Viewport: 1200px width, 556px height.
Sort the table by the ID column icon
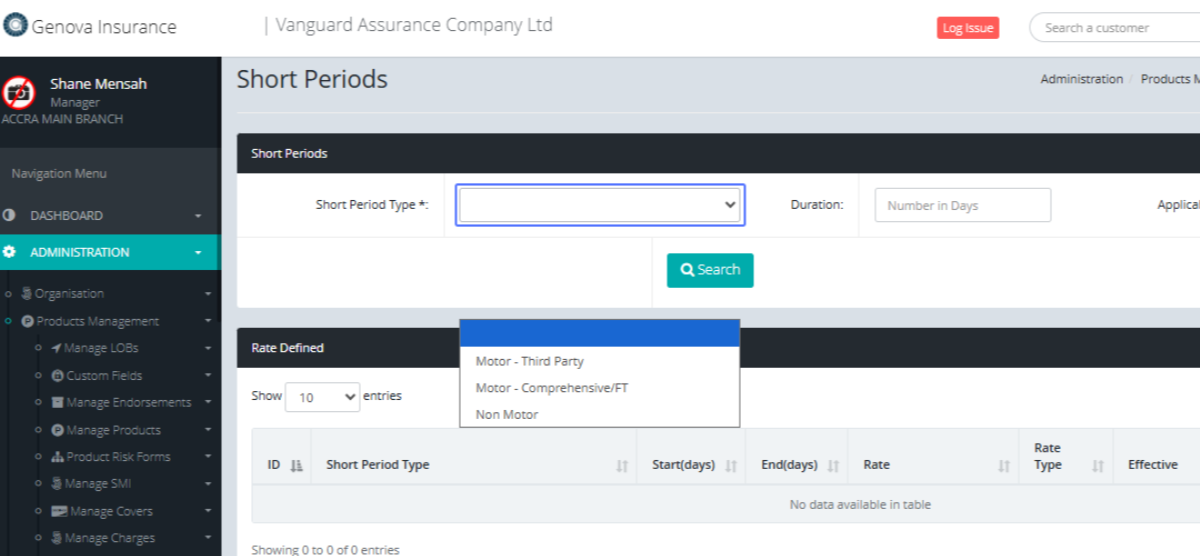(296, 465)
